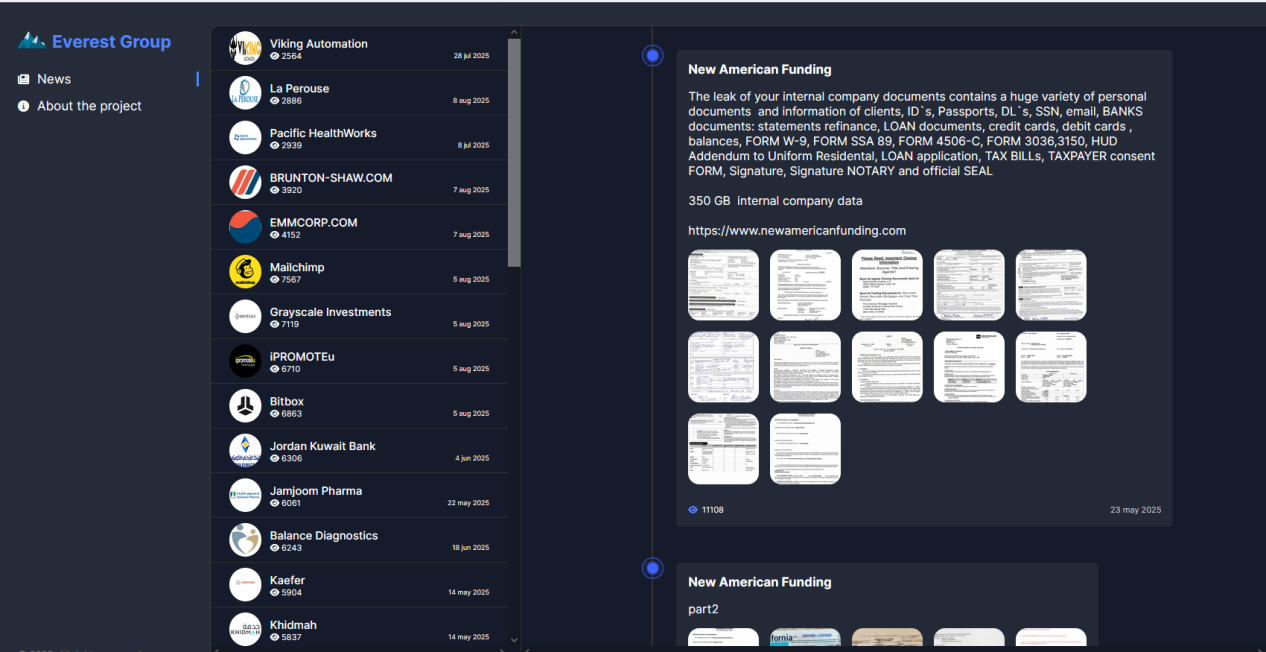Click the Balance Diagnostics entry title

coord(324,536)
